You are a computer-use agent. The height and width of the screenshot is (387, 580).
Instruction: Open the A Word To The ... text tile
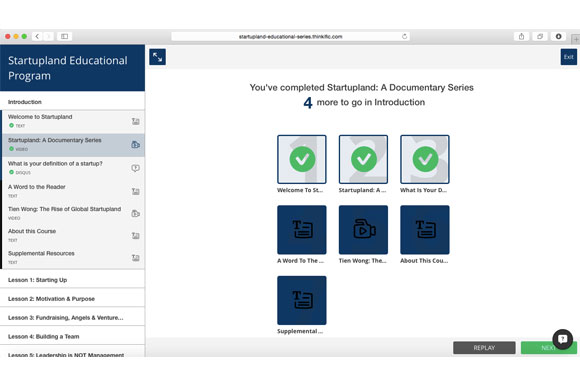coord(302,230)
